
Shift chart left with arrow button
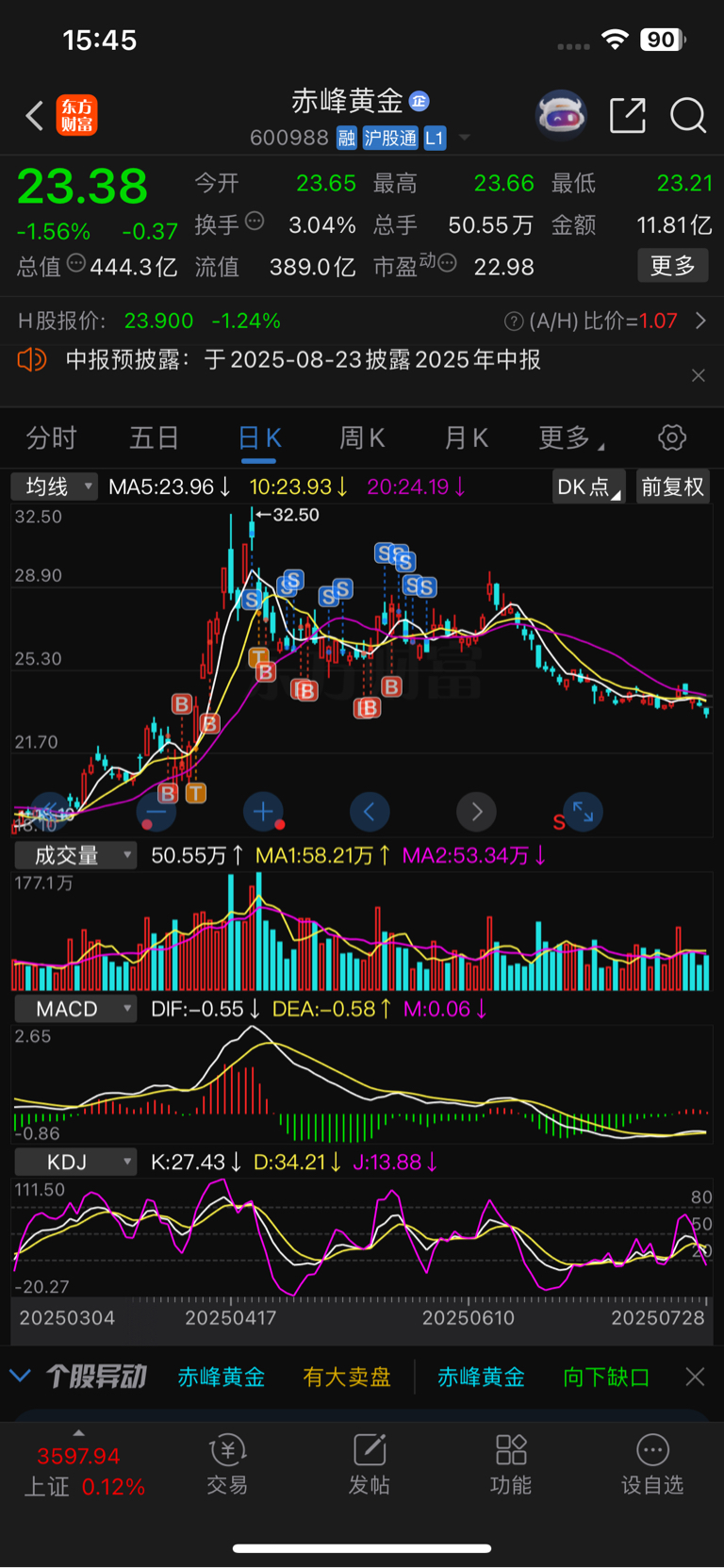pos(370,812)
